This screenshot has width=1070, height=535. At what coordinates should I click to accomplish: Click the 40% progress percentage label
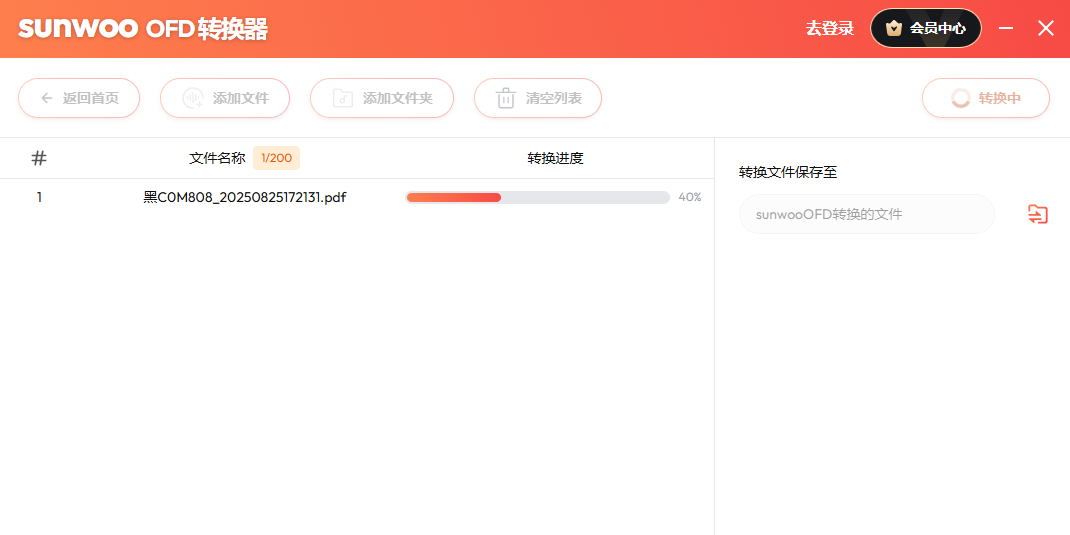pos(690,198)
